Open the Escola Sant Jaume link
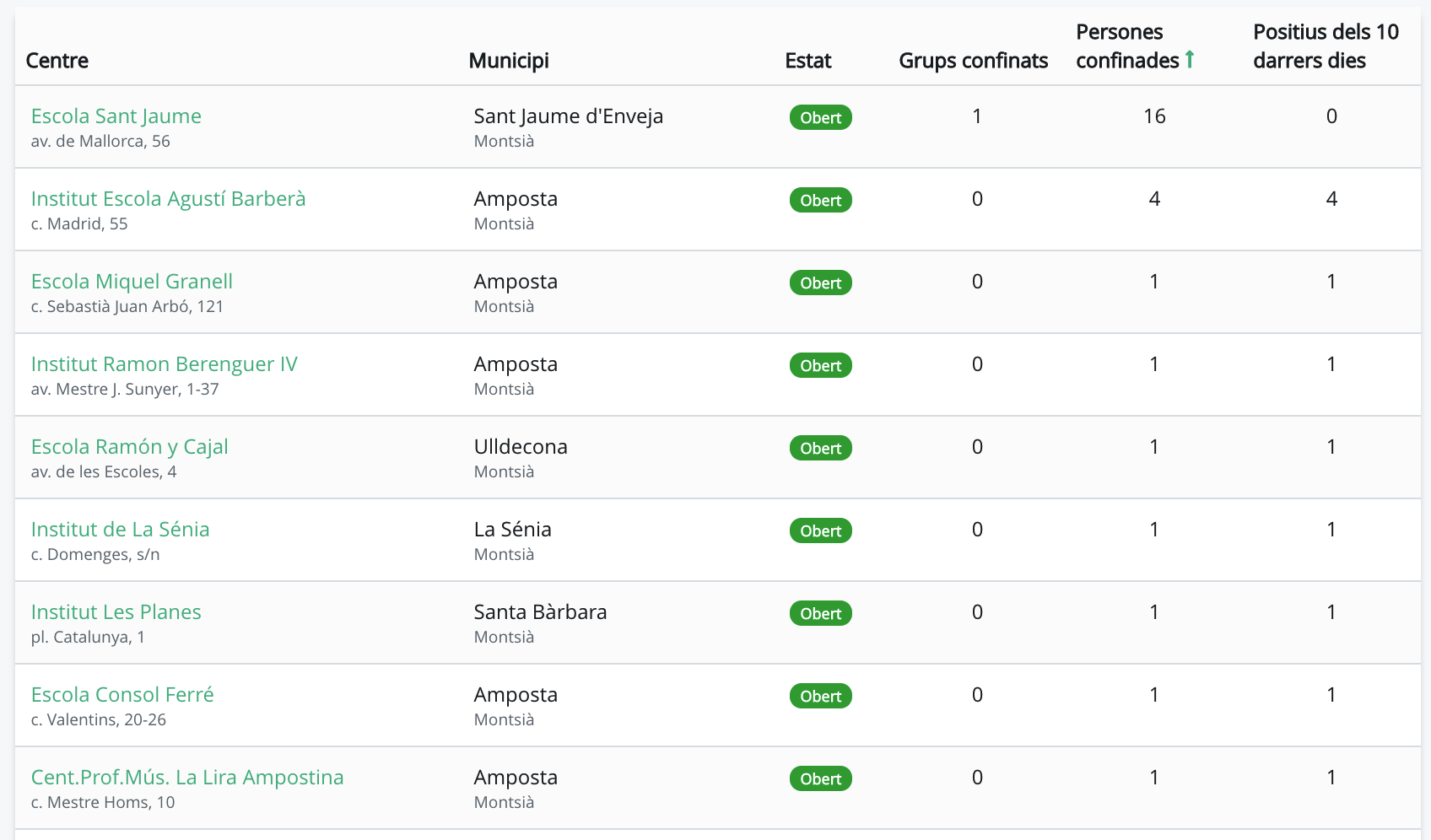 [116, 116]
